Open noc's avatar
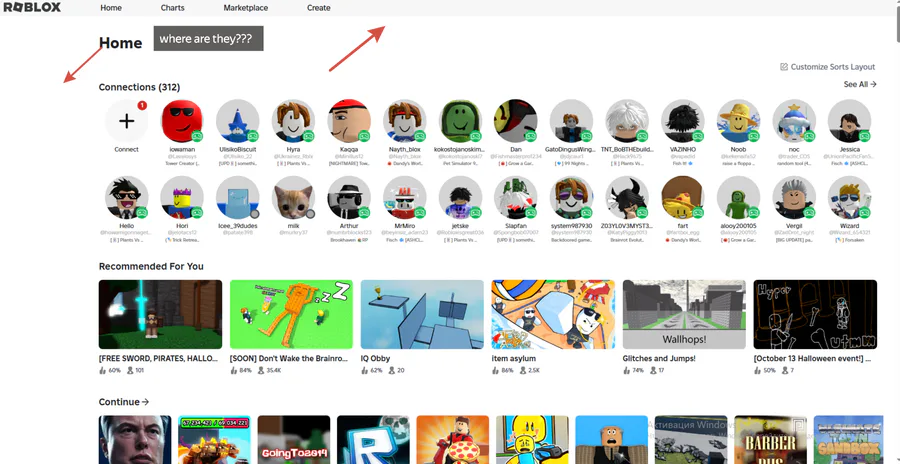Image resolution: width=900 pixels, height=464 pixels. (x=794, y=121)
